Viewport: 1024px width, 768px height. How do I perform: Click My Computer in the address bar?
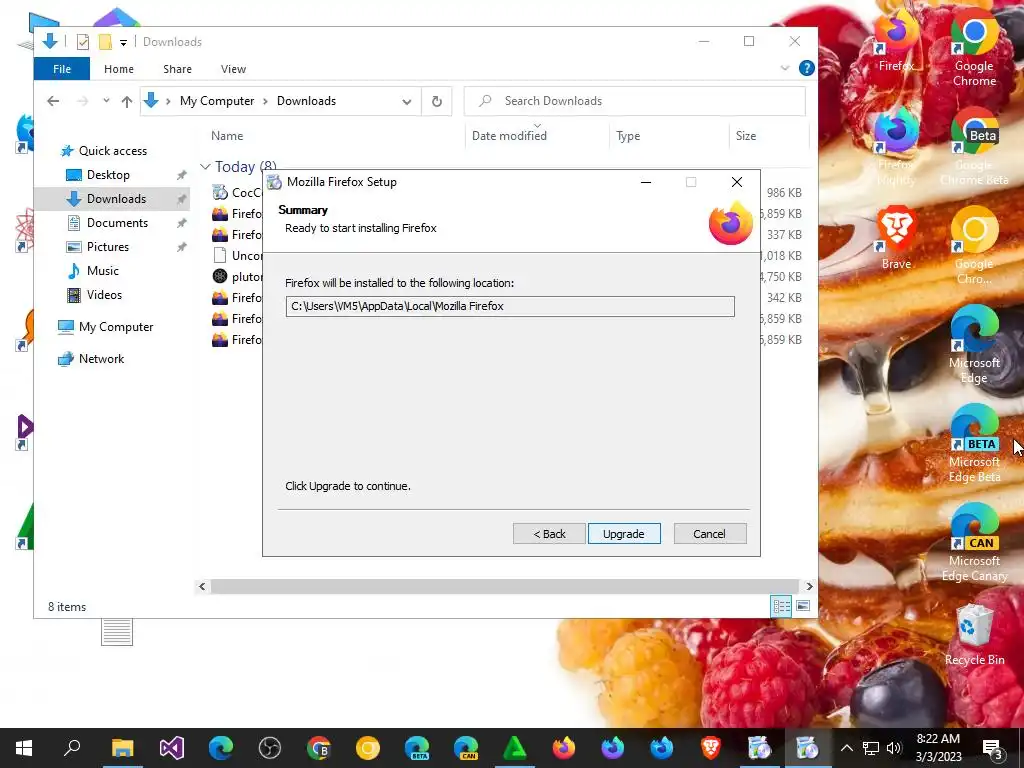[x=217, y=101]
